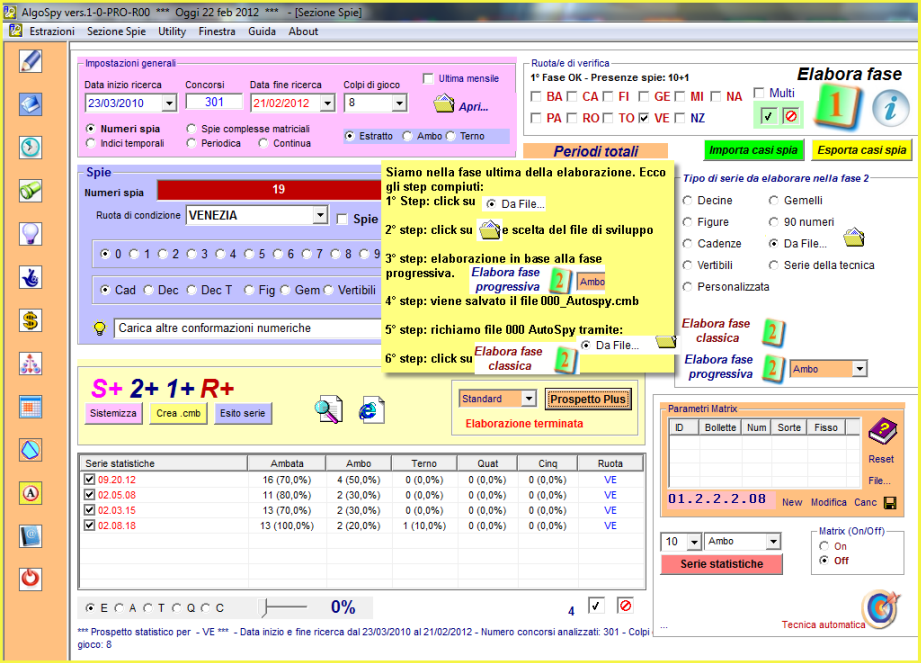Image resolution: width=921 pixels, height=663 pixels.
Task: Click the percentage slider beside 0%
Action: pos(285,607)
